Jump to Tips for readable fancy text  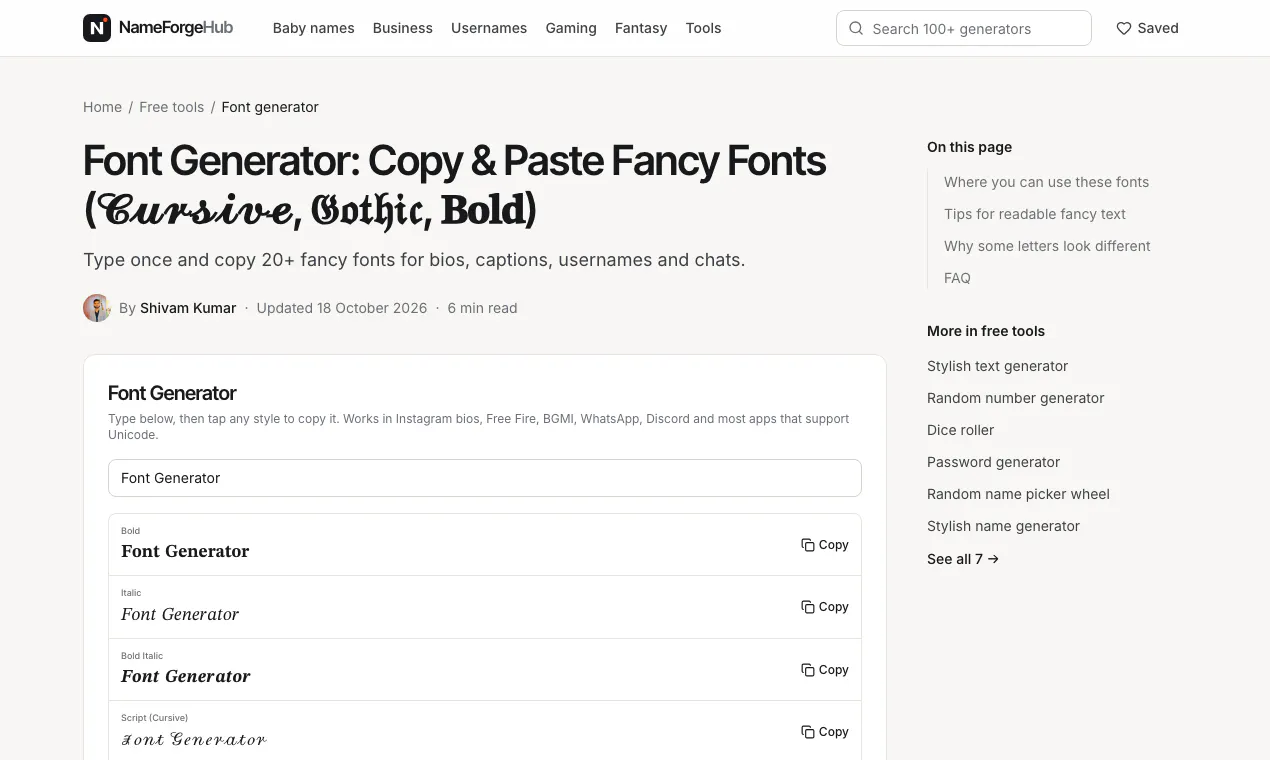coord(1035,214)
